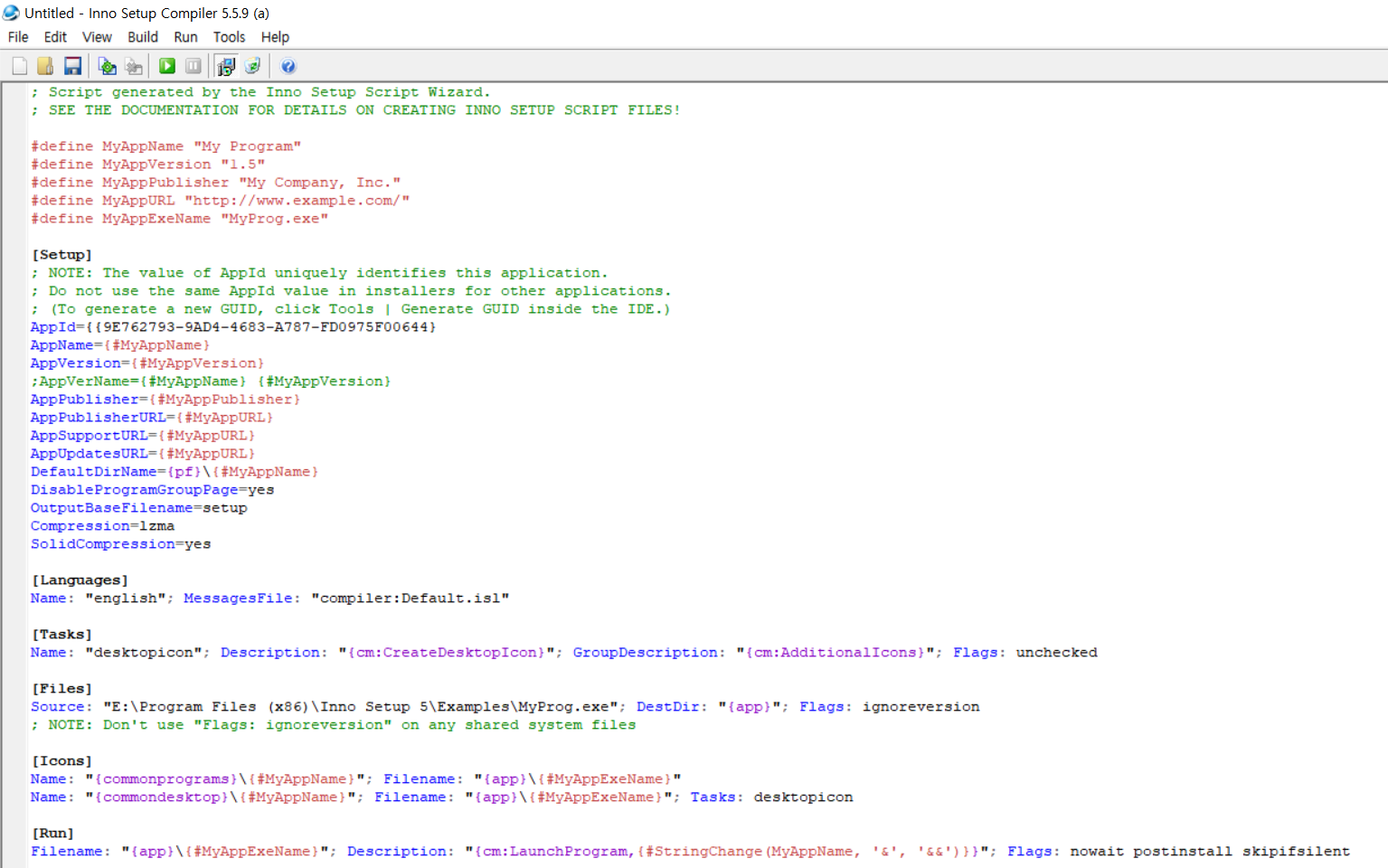This screenshot has height=868, width=1388.
Task: Click the #define MyAppName line
Action: point(166,146)
